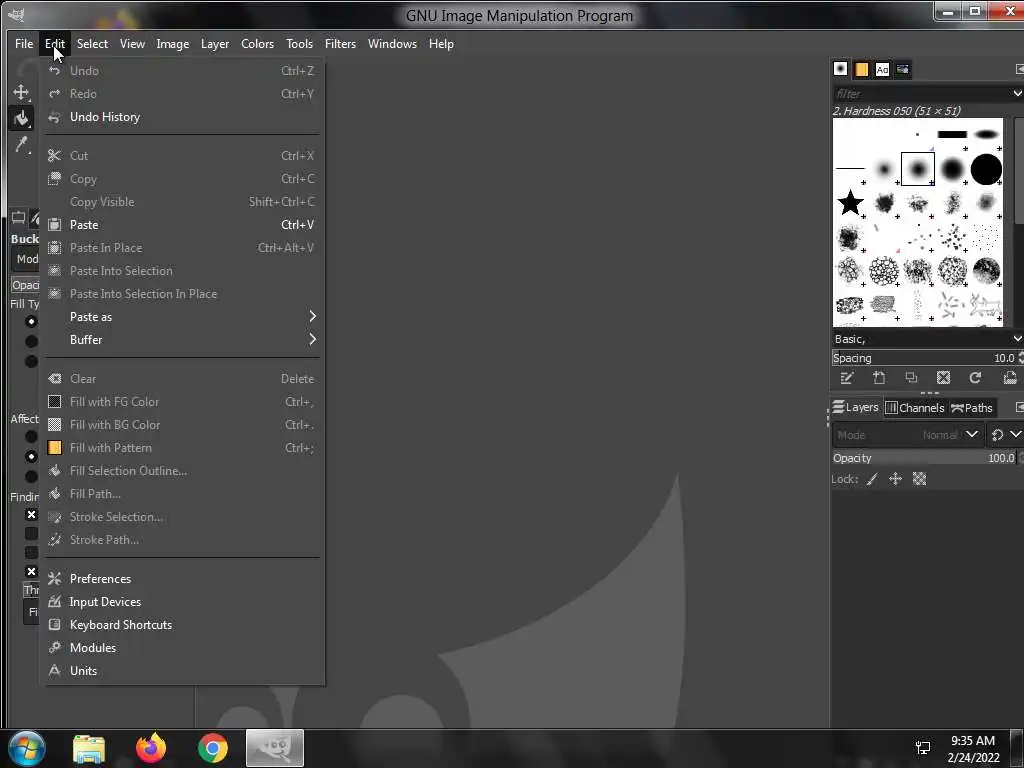
Task: Open Keyboard Shortcuts from Edit menu
Action: click(182, 625)
